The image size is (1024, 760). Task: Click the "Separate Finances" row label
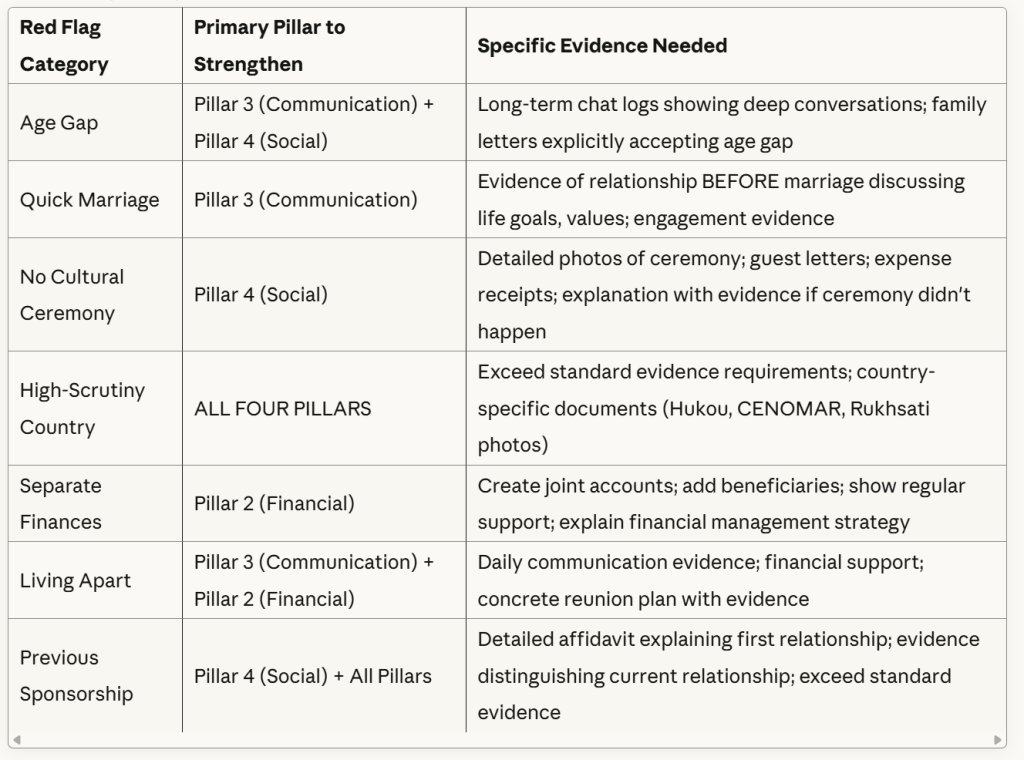pos(60,504)
